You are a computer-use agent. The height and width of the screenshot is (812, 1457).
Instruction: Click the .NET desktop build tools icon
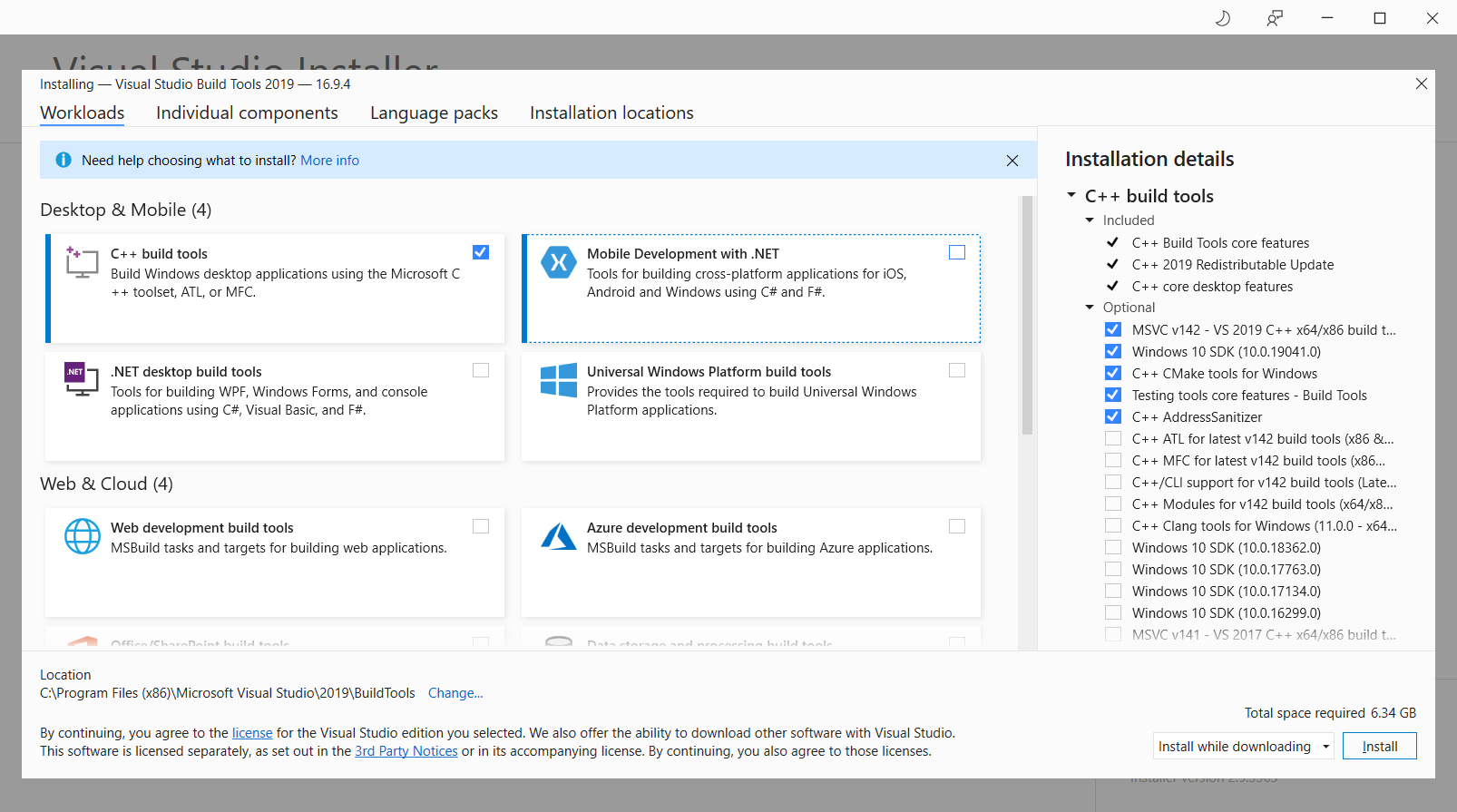[x=82, y=378]
